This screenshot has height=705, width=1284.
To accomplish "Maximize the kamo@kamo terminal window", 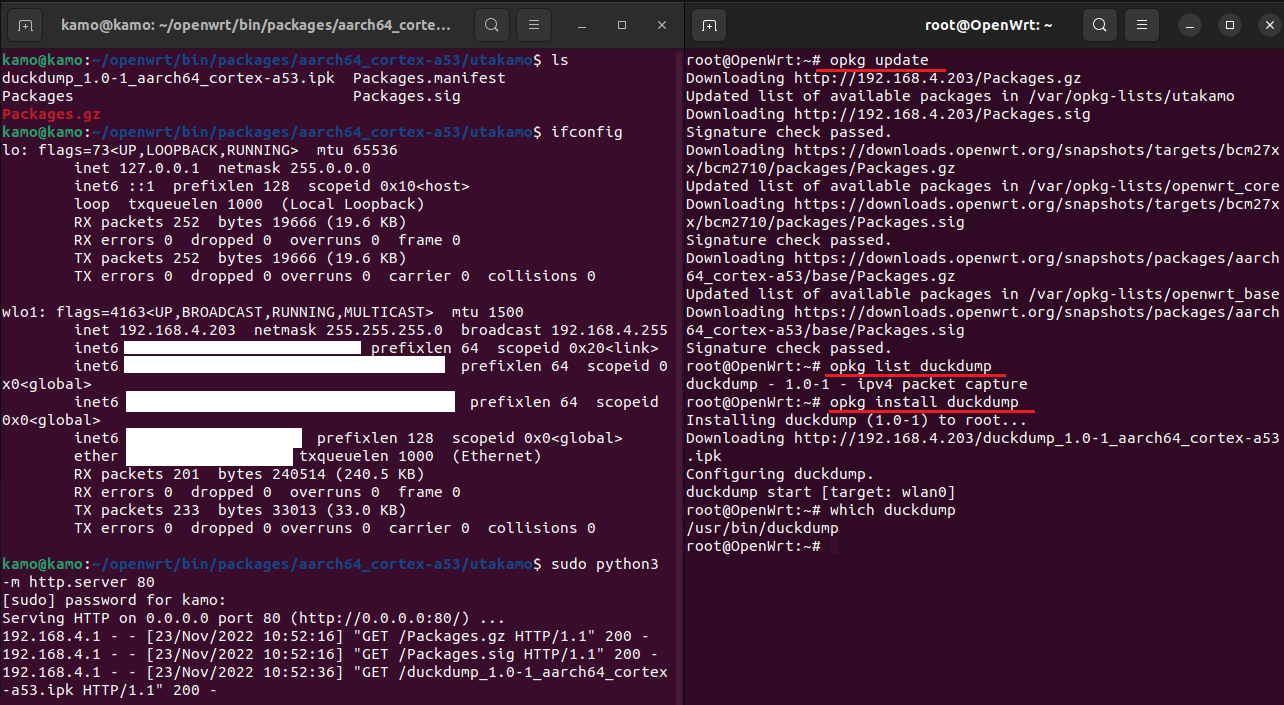I will (622, 24).
